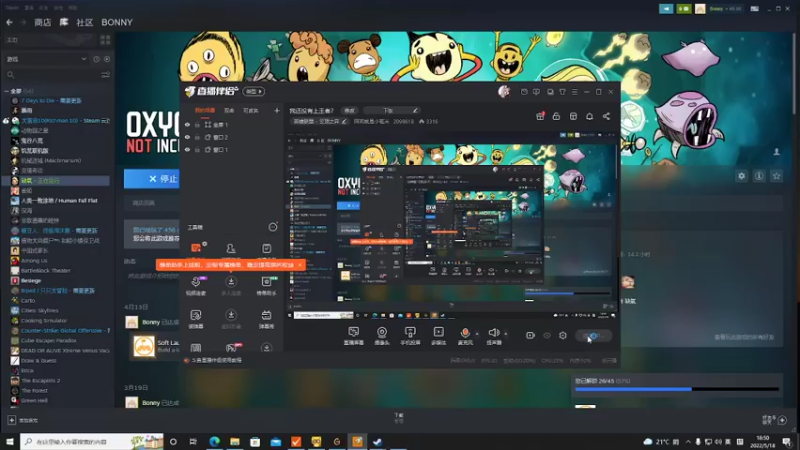Lock the 窗口 2 source

pos(197,137)
